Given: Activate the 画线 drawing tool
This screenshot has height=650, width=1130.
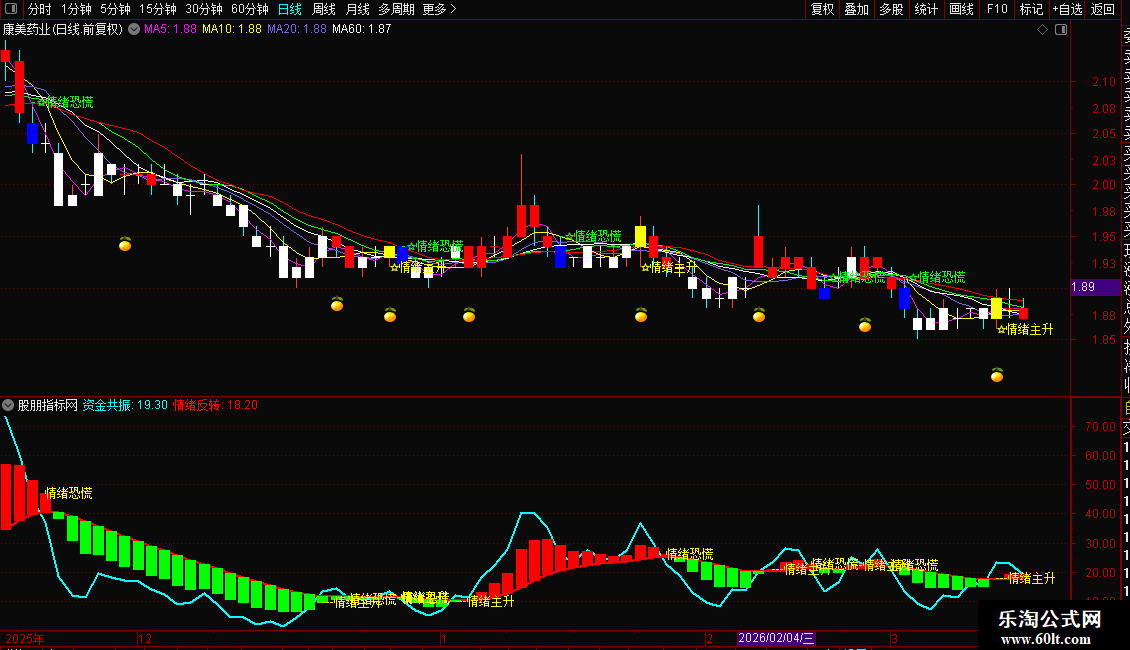Looking at the screenshot, I should [961, 9].
